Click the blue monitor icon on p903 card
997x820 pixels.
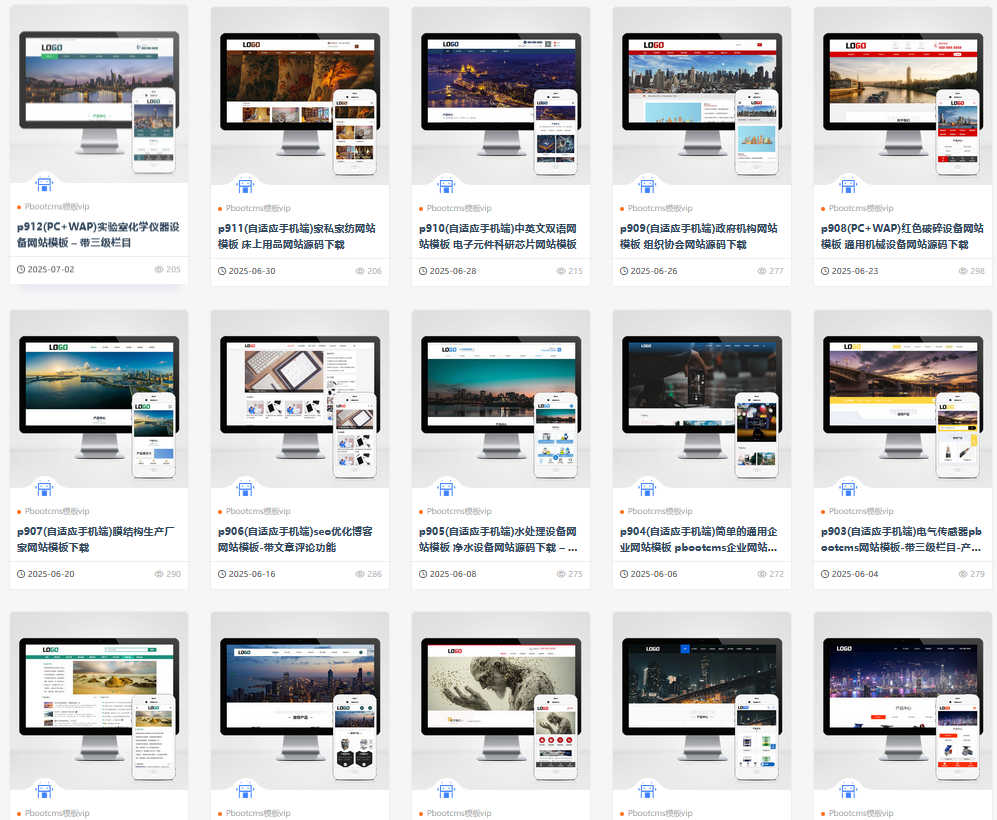(x=848, y=488)
